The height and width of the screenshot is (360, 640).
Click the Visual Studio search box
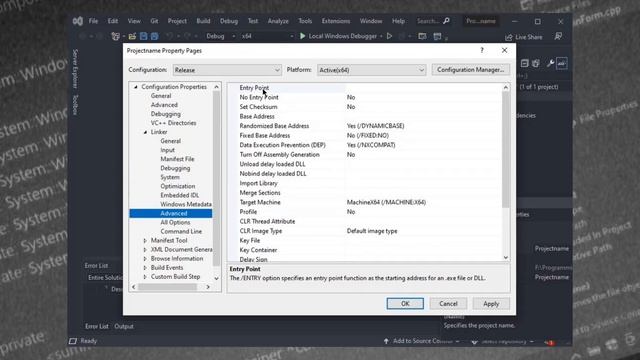(x=433, y=21)
